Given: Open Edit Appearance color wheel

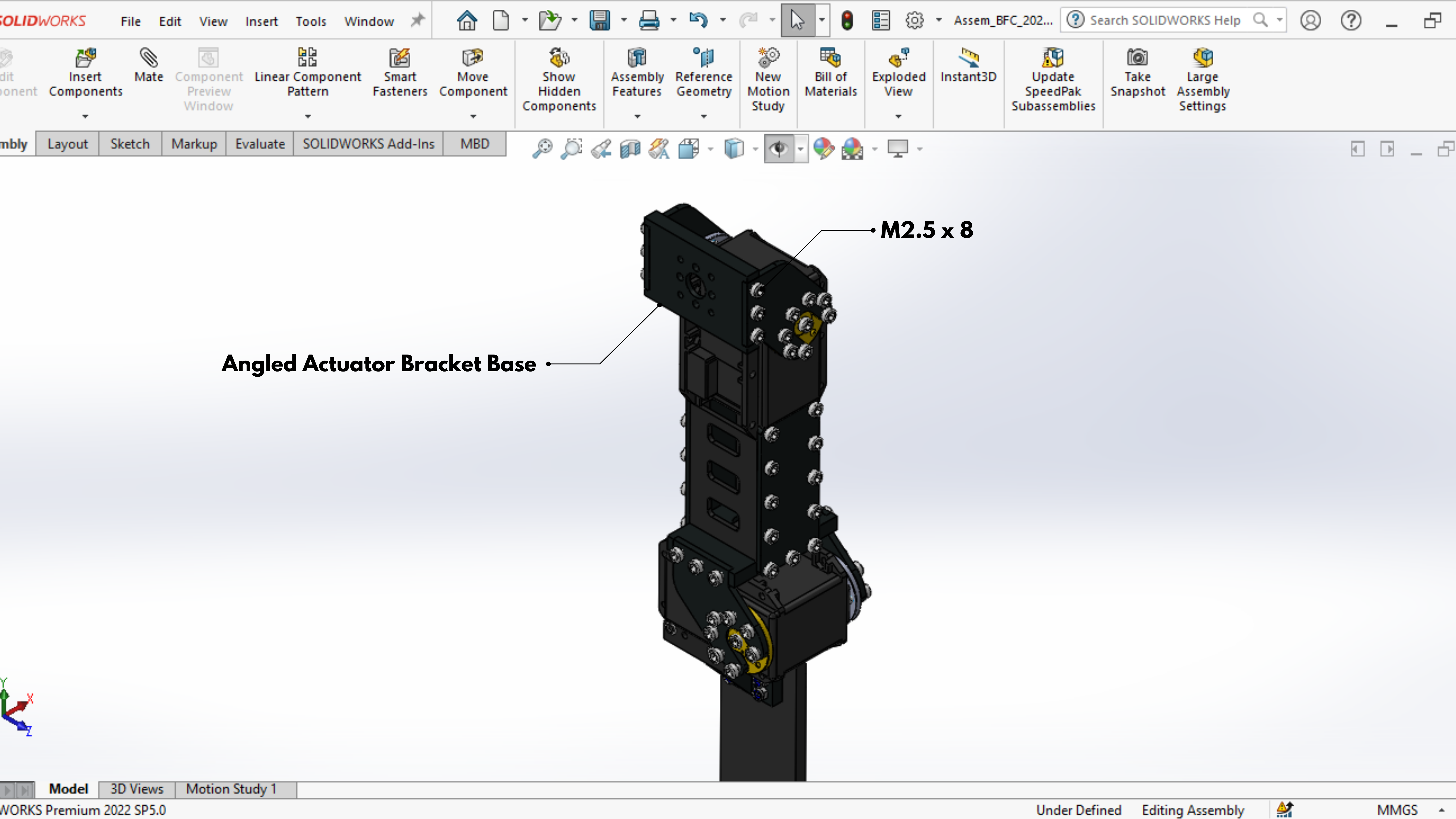Looking at the screenshot, I should point(824,149).
